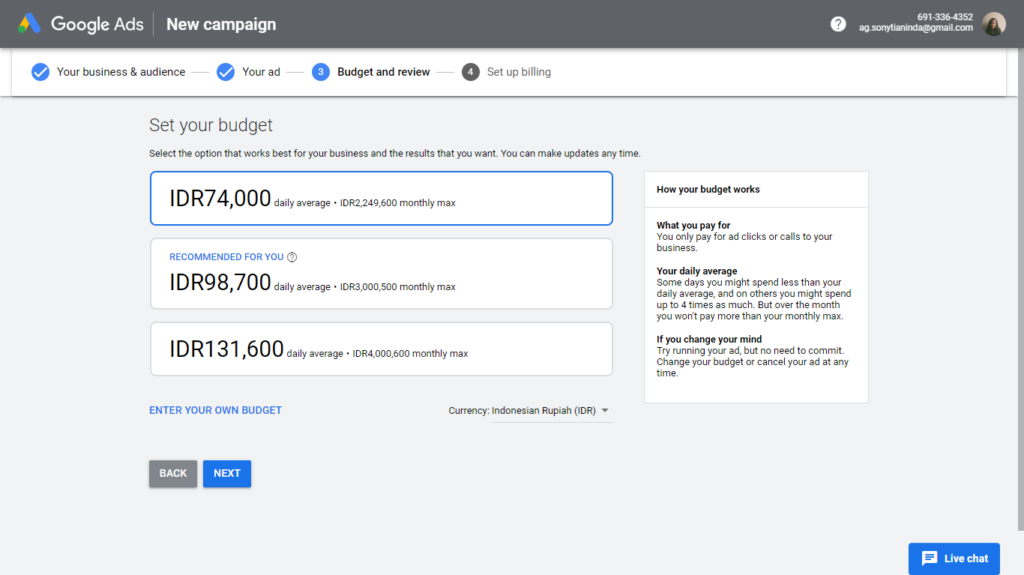
Task: Click the 'Your ad' step checkmark icon
Action: [225, 72]
